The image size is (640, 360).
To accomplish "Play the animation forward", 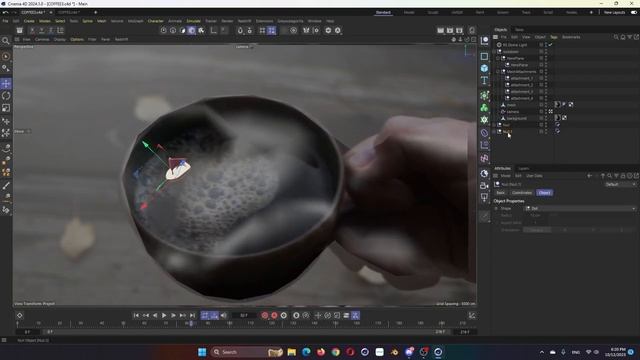I will coord(164,316).
